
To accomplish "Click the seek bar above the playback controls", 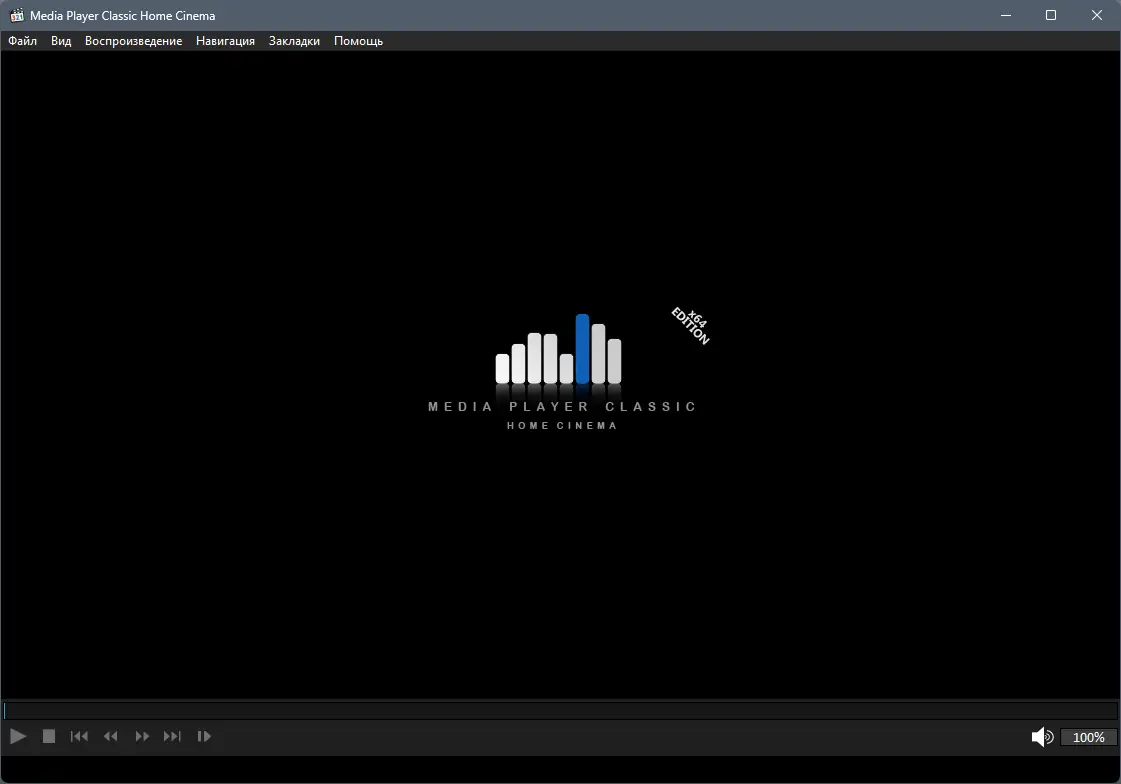I will [x=560, y=710].
